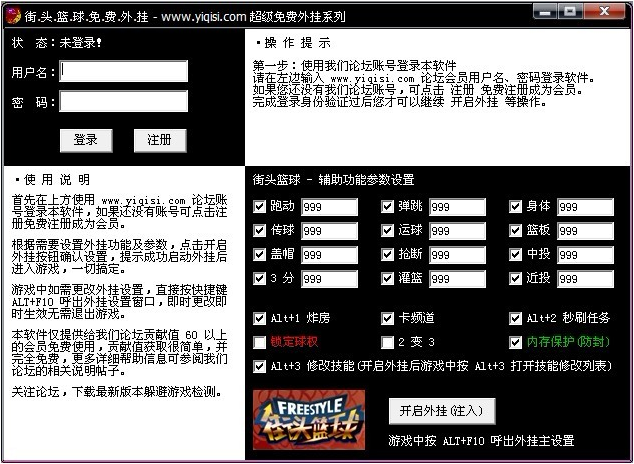Uncheck 卡频道 option
Image resolution: width=634 pixels, height=464 pixels.
[387, 318]
